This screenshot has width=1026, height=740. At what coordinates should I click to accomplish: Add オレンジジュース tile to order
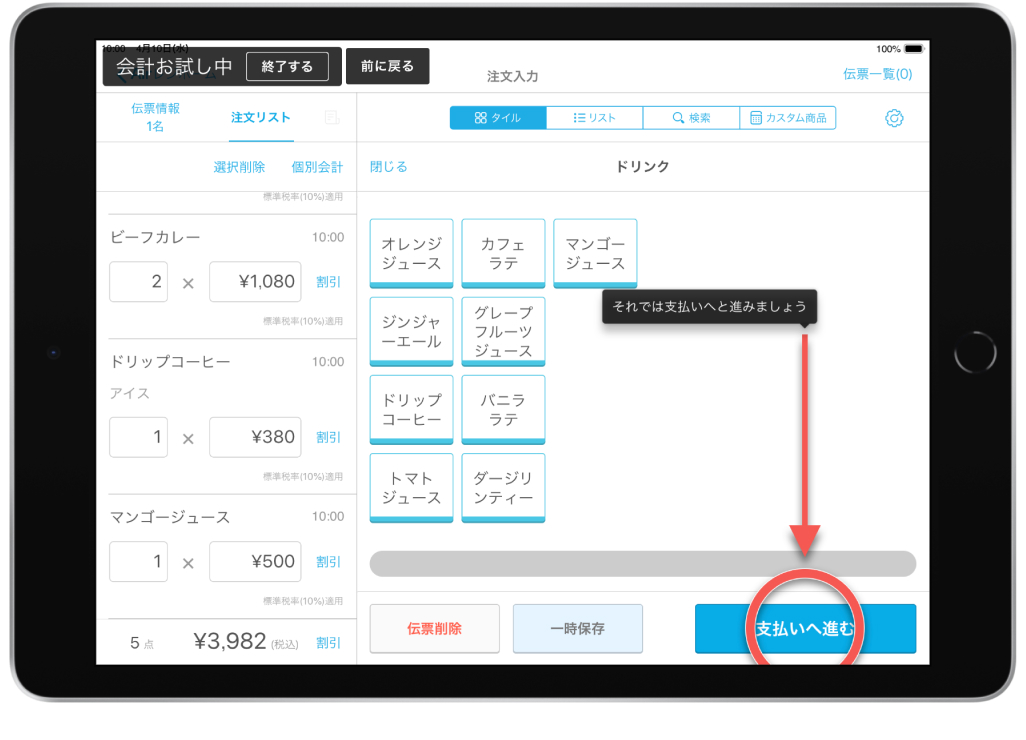[411, 253]
